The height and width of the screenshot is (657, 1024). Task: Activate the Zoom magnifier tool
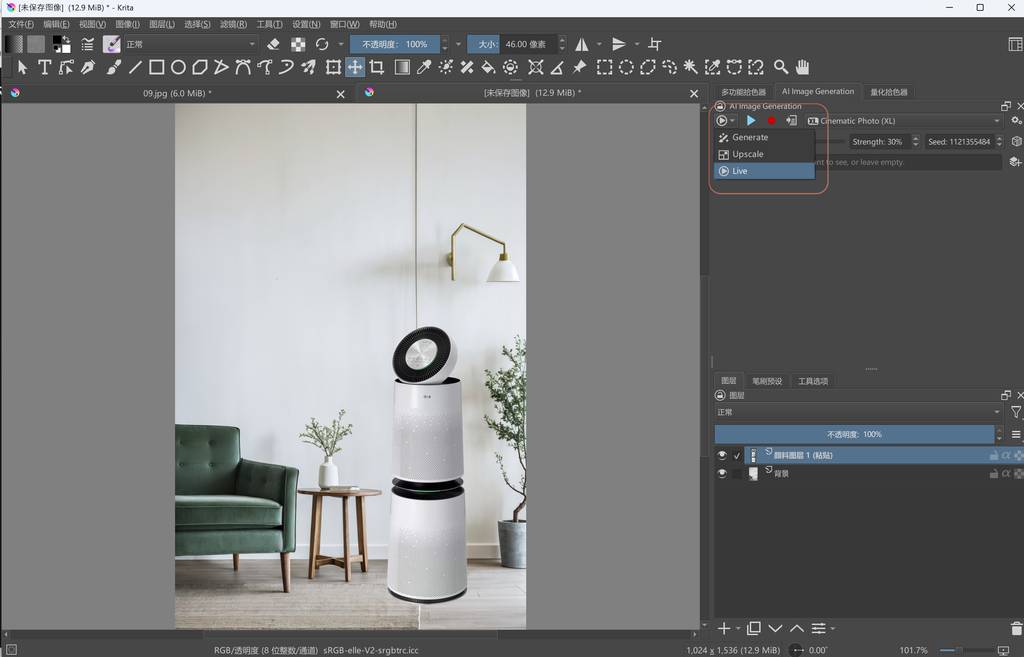click(x=780, y=67)
